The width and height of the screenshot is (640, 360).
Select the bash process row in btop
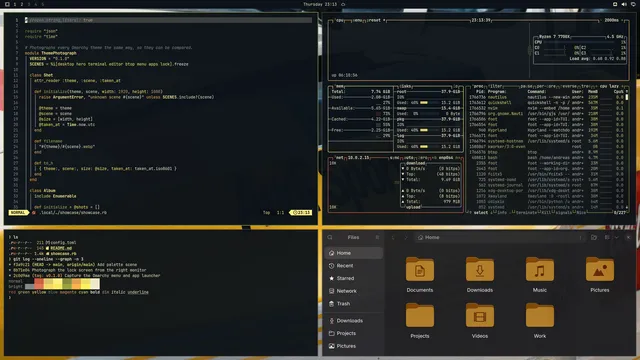pos(546,158)
